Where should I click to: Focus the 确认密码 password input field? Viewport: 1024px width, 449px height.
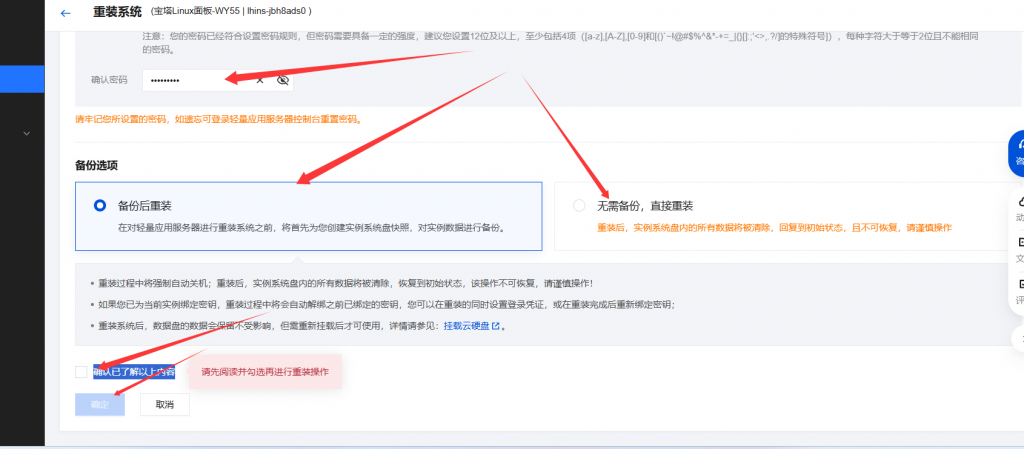[217, 80]
